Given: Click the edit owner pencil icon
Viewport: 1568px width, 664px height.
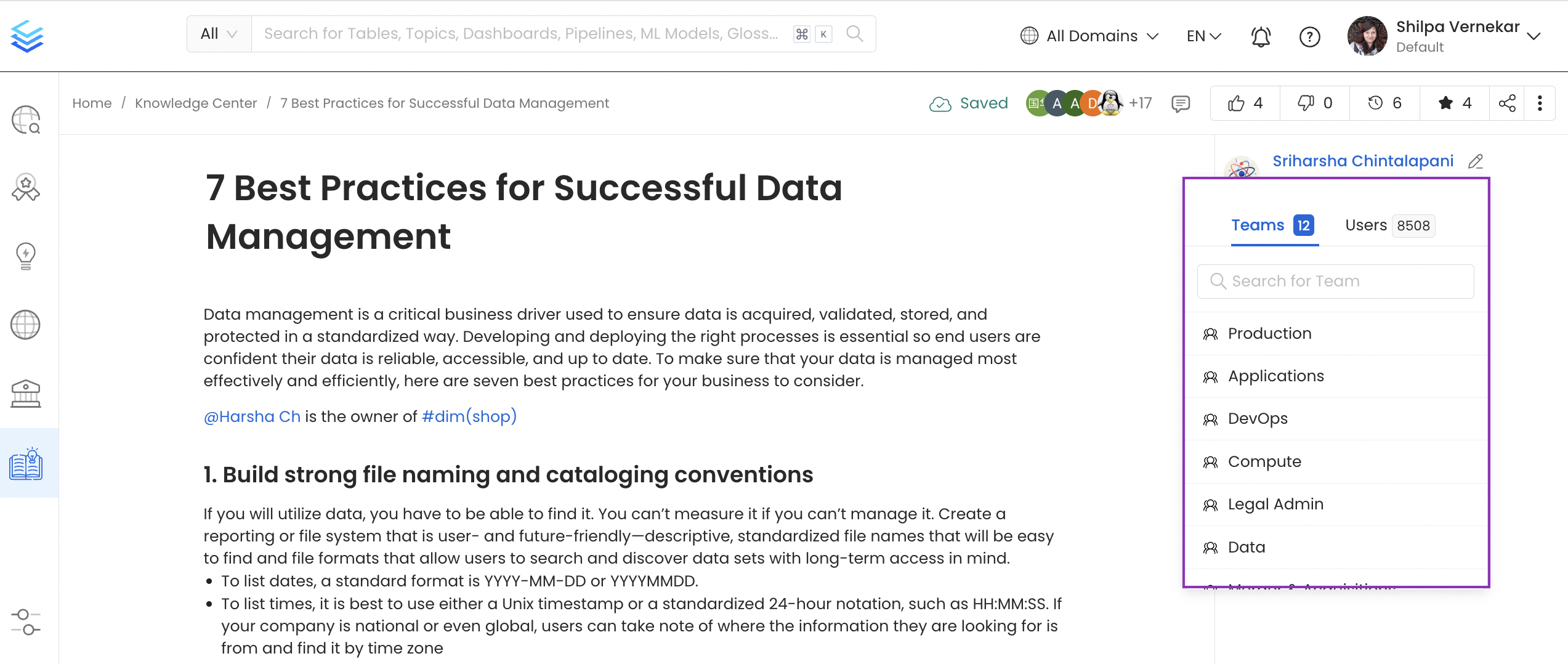Looking at the screenshot, I should click(1475, 161).
